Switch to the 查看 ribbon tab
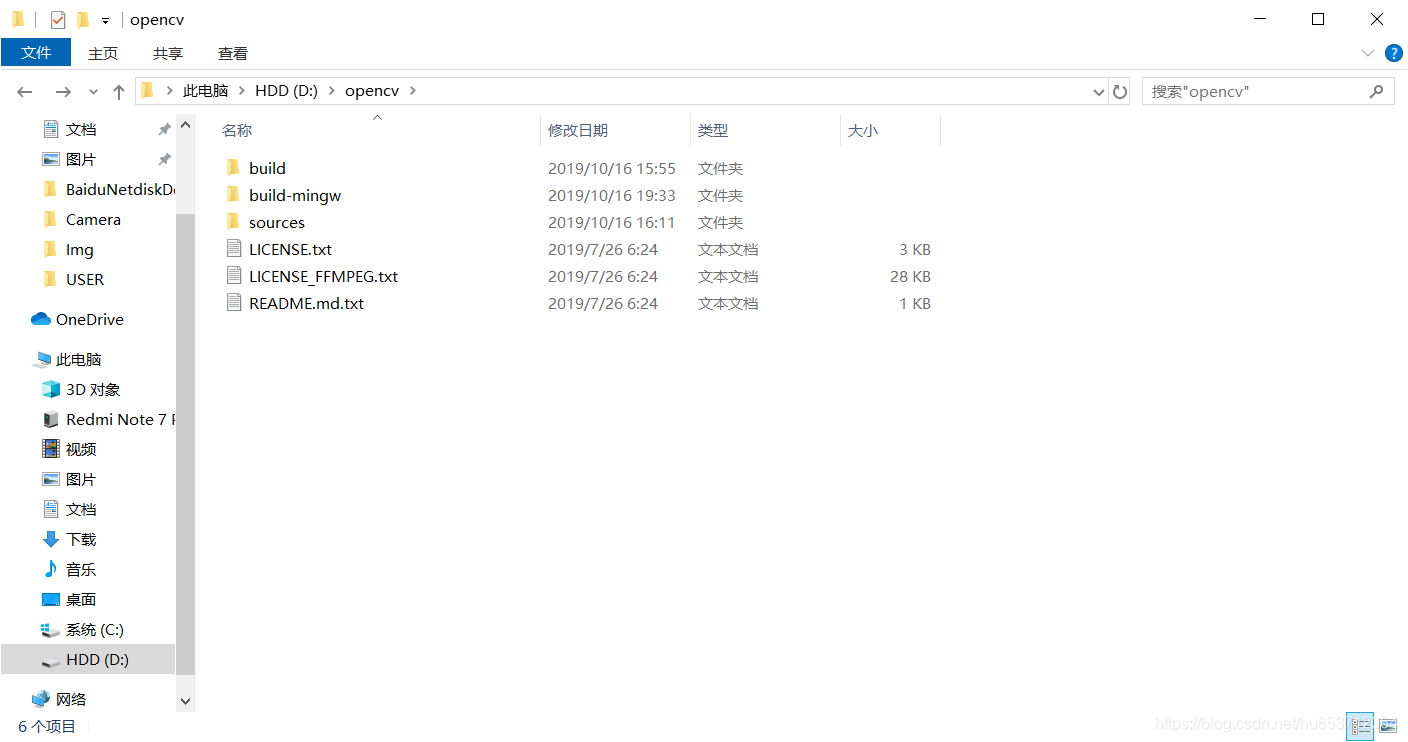1408x742 pixels. (232, 52)
